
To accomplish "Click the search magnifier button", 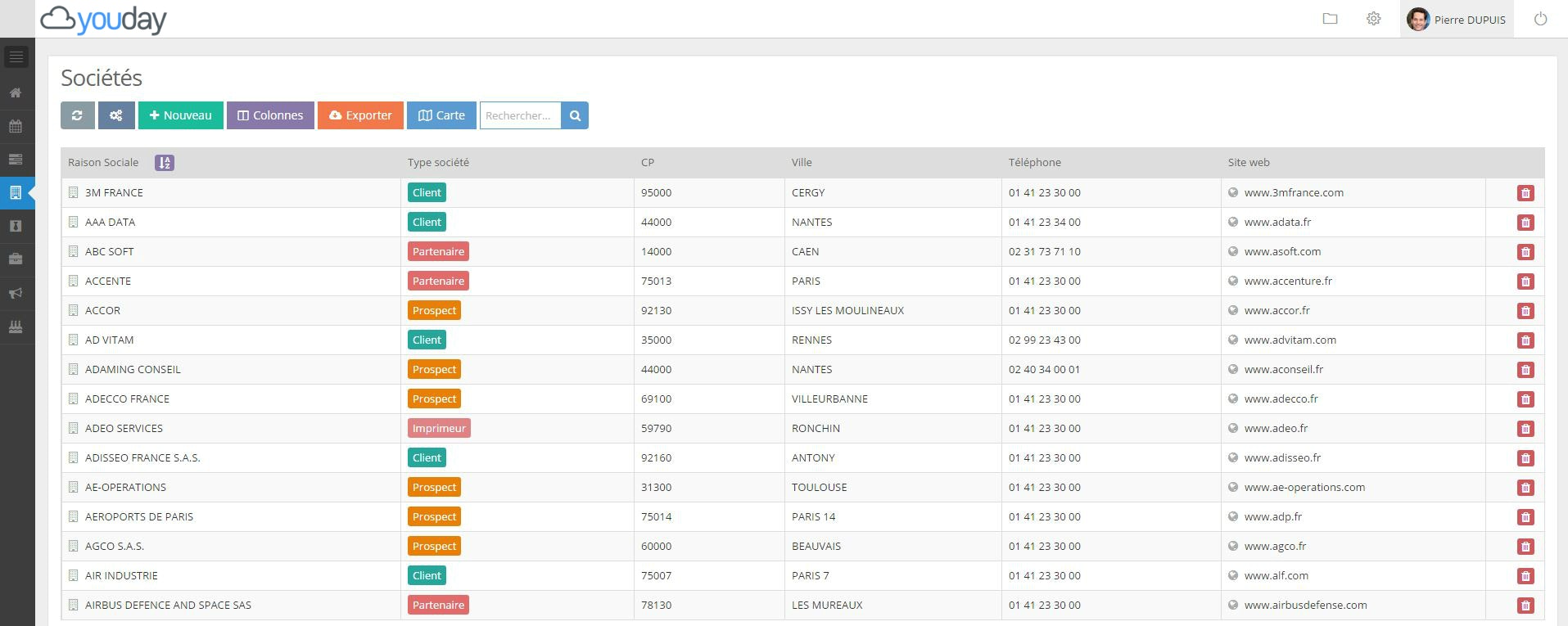I will [x=575, y=115].
